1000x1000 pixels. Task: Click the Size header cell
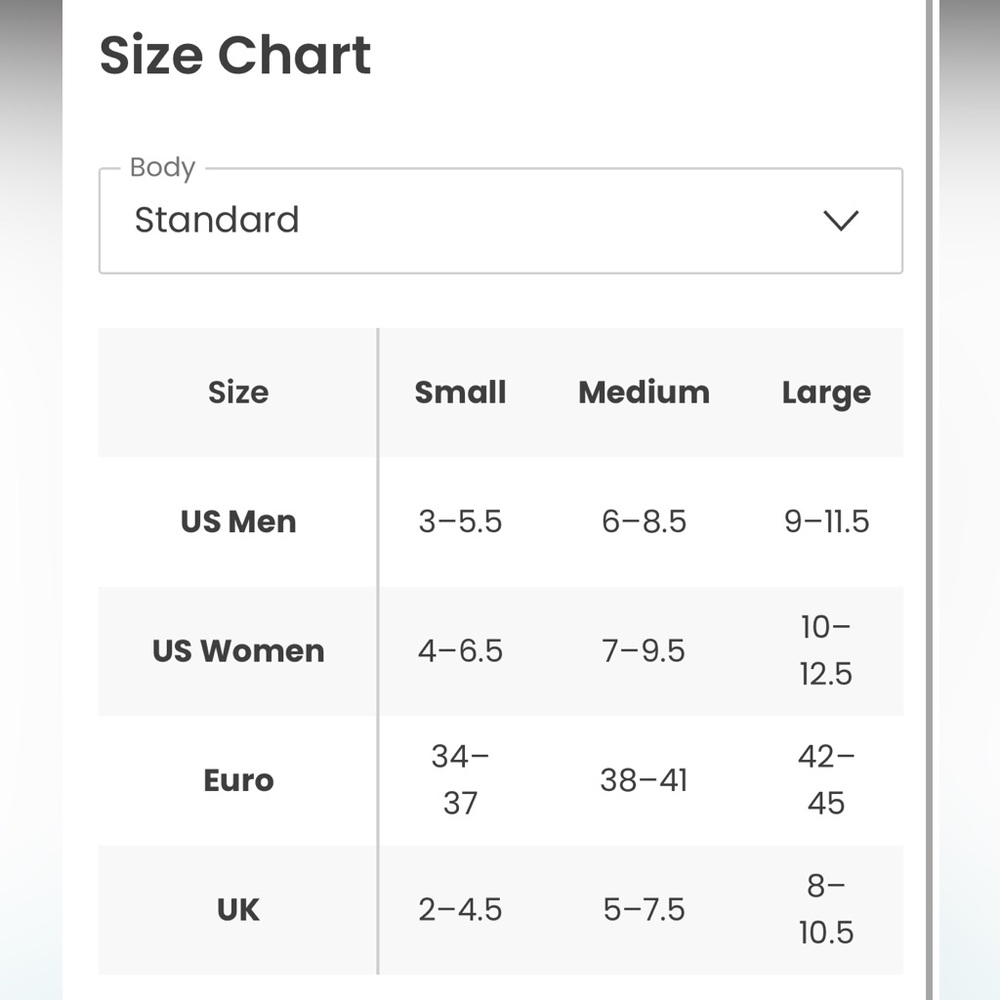tap(237, 392)
